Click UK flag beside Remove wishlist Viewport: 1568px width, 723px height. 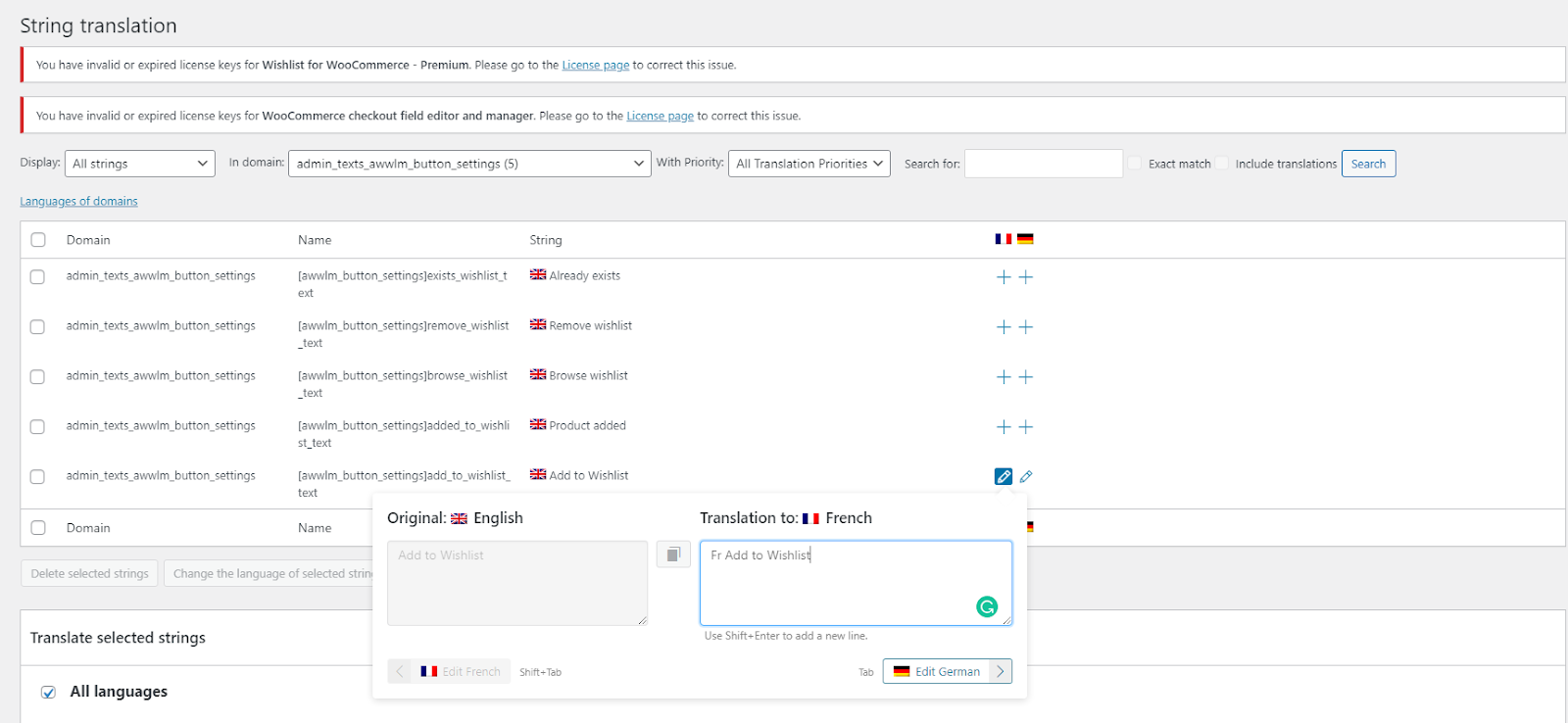point(538,325)
